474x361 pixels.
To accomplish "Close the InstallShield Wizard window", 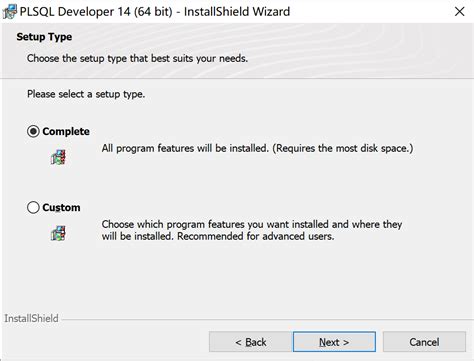I will pos(460,12).
